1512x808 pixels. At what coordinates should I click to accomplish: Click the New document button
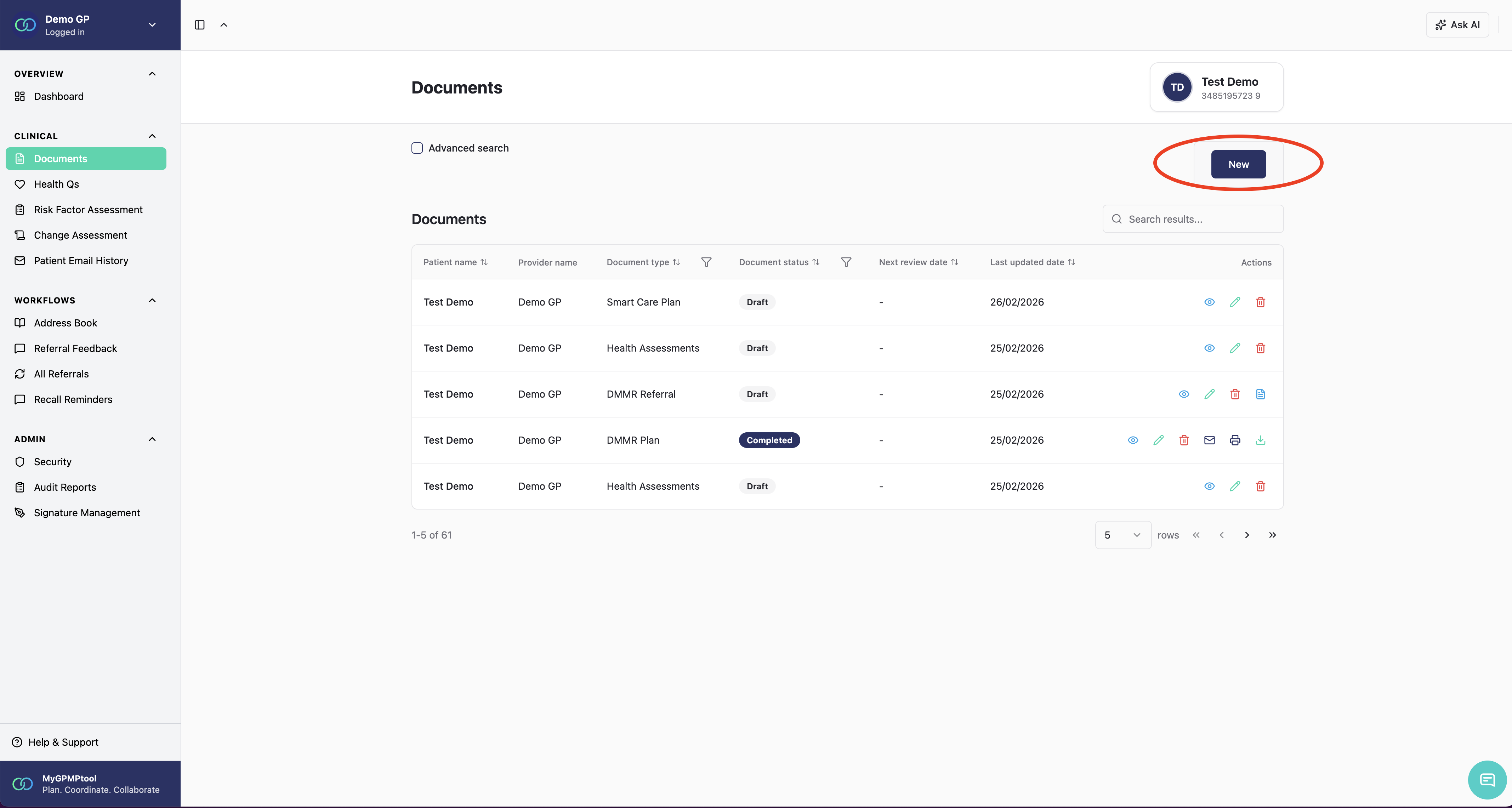click(x=1238, y=164)
